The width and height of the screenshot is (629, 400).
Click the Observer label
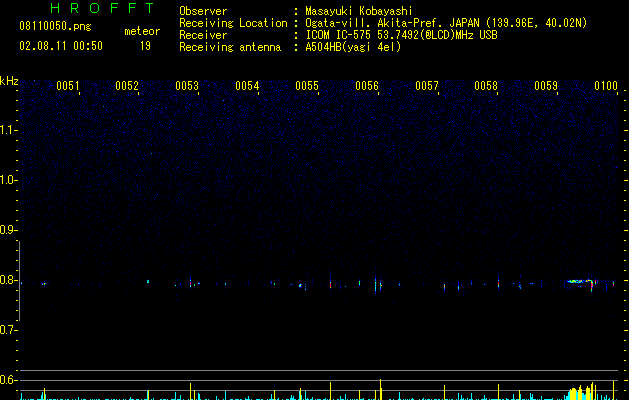pos(203,11)
